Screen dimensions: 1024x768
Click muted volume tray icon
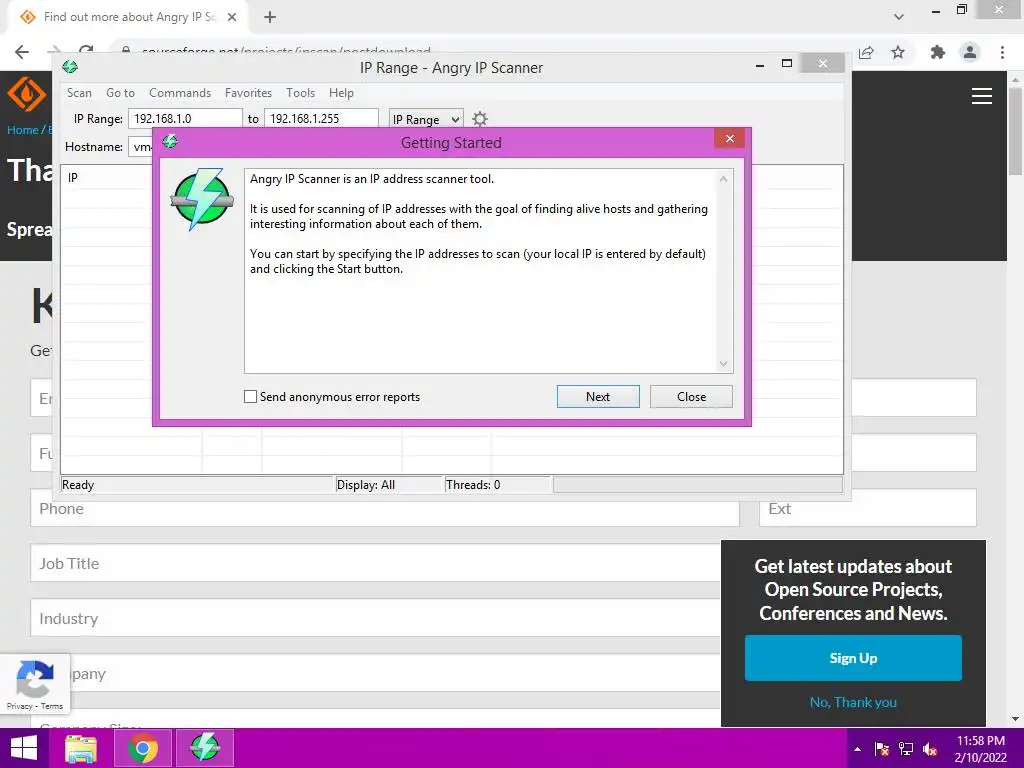point(930,749)
